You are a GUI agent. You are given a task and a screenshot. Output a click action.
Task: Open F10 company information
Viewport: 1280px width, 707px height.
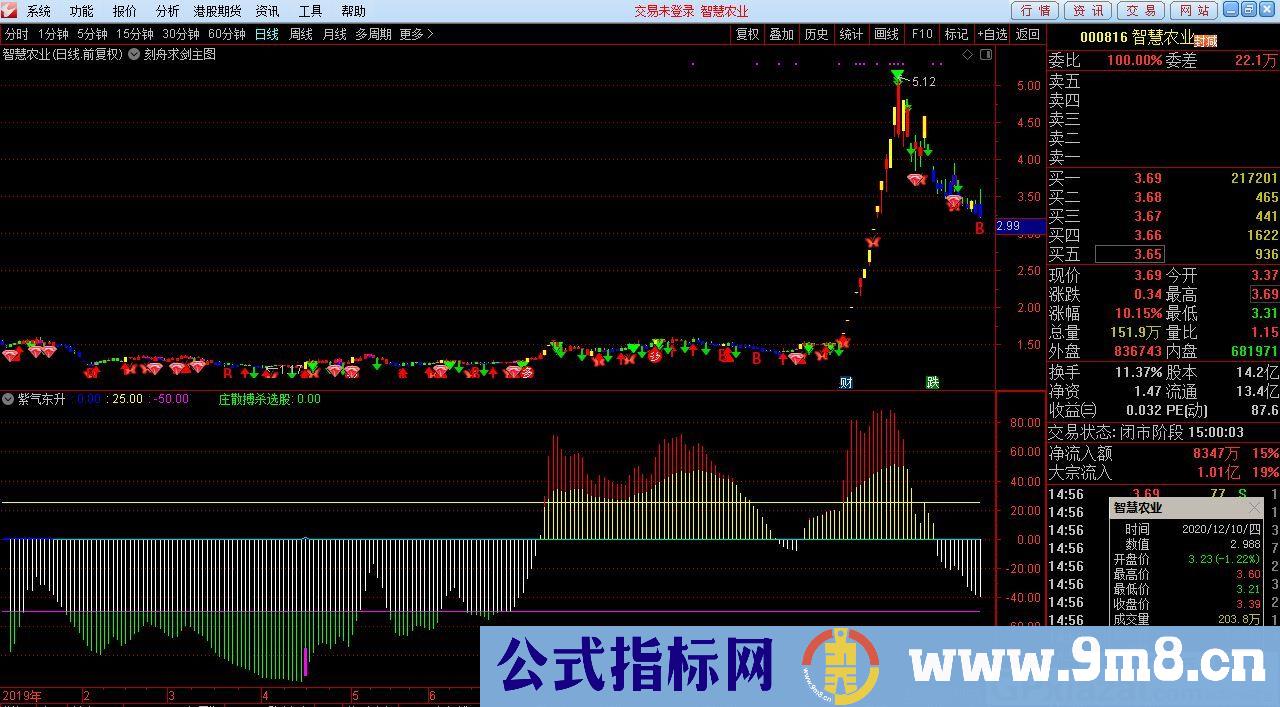click(x=922, y=34)
